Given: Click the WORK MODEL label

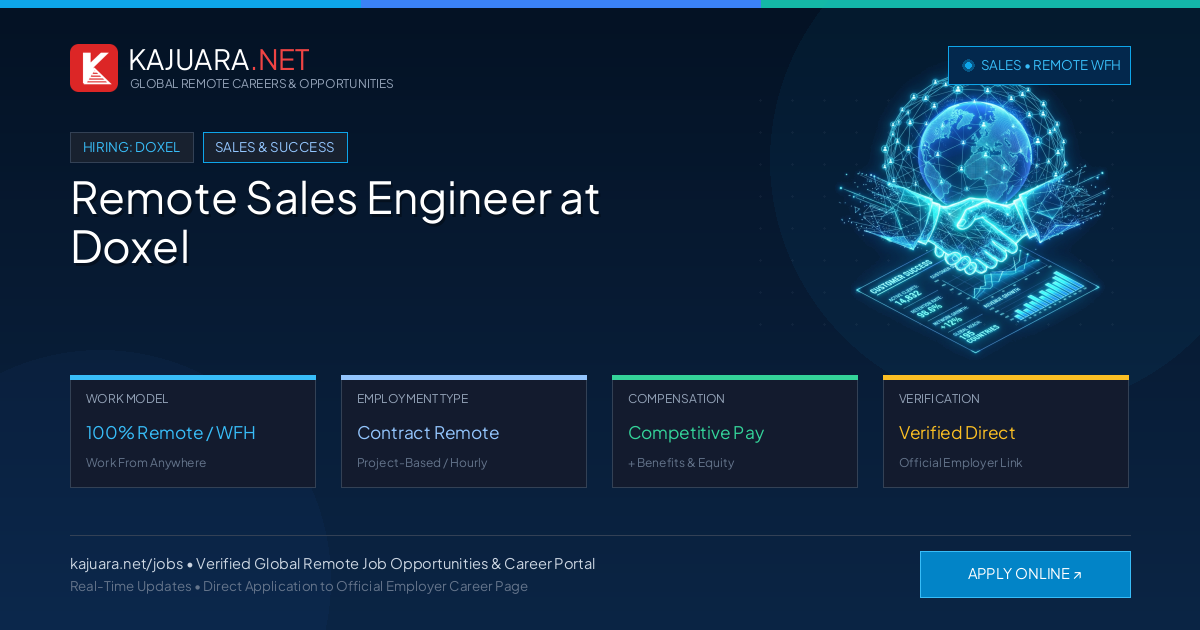Looking at the screenshot, I should [x=127, y=399].
